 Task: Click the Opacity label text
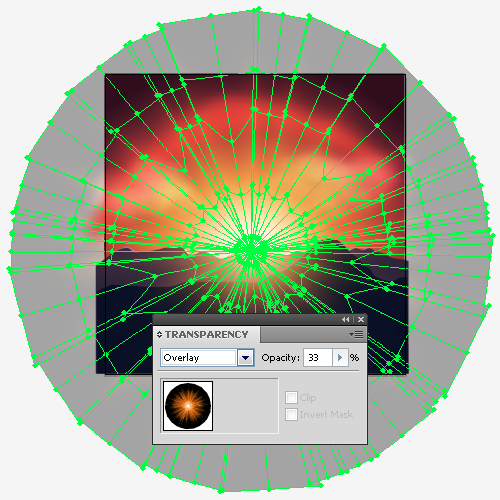281,358
